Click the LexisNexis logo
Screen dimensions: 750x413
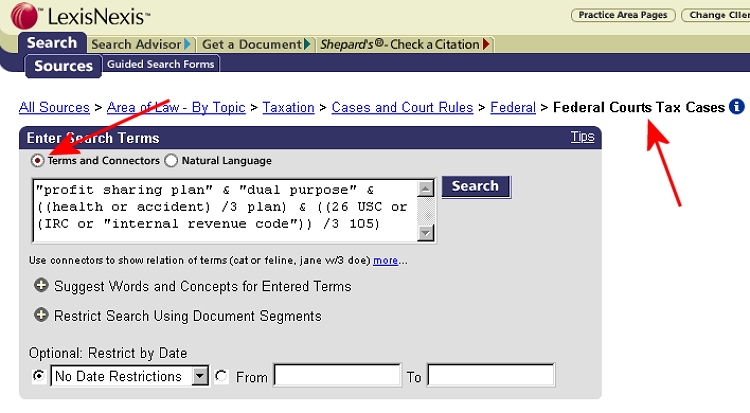click(x=80, y=16)
